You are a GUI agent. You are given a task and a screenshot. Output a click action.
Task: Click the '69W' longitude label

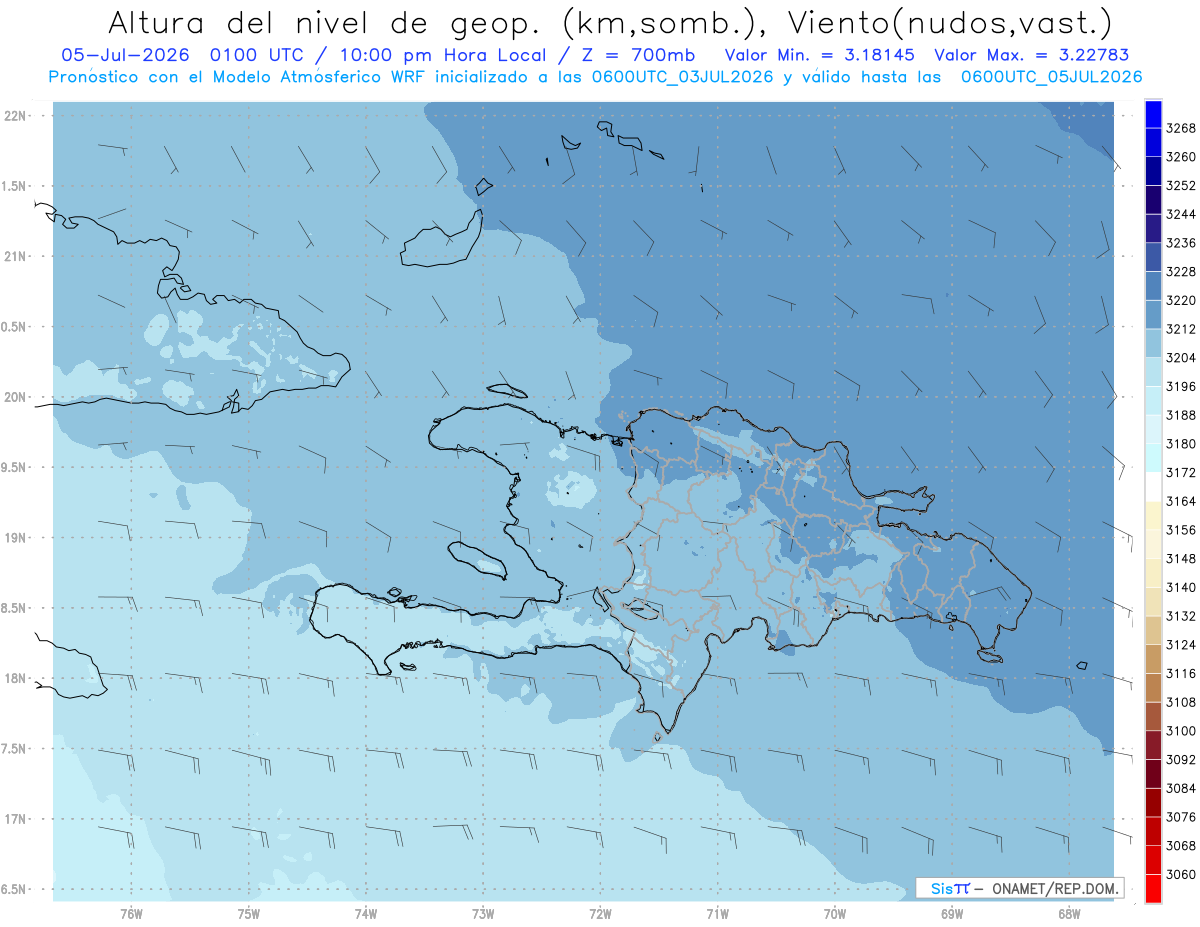952,913
